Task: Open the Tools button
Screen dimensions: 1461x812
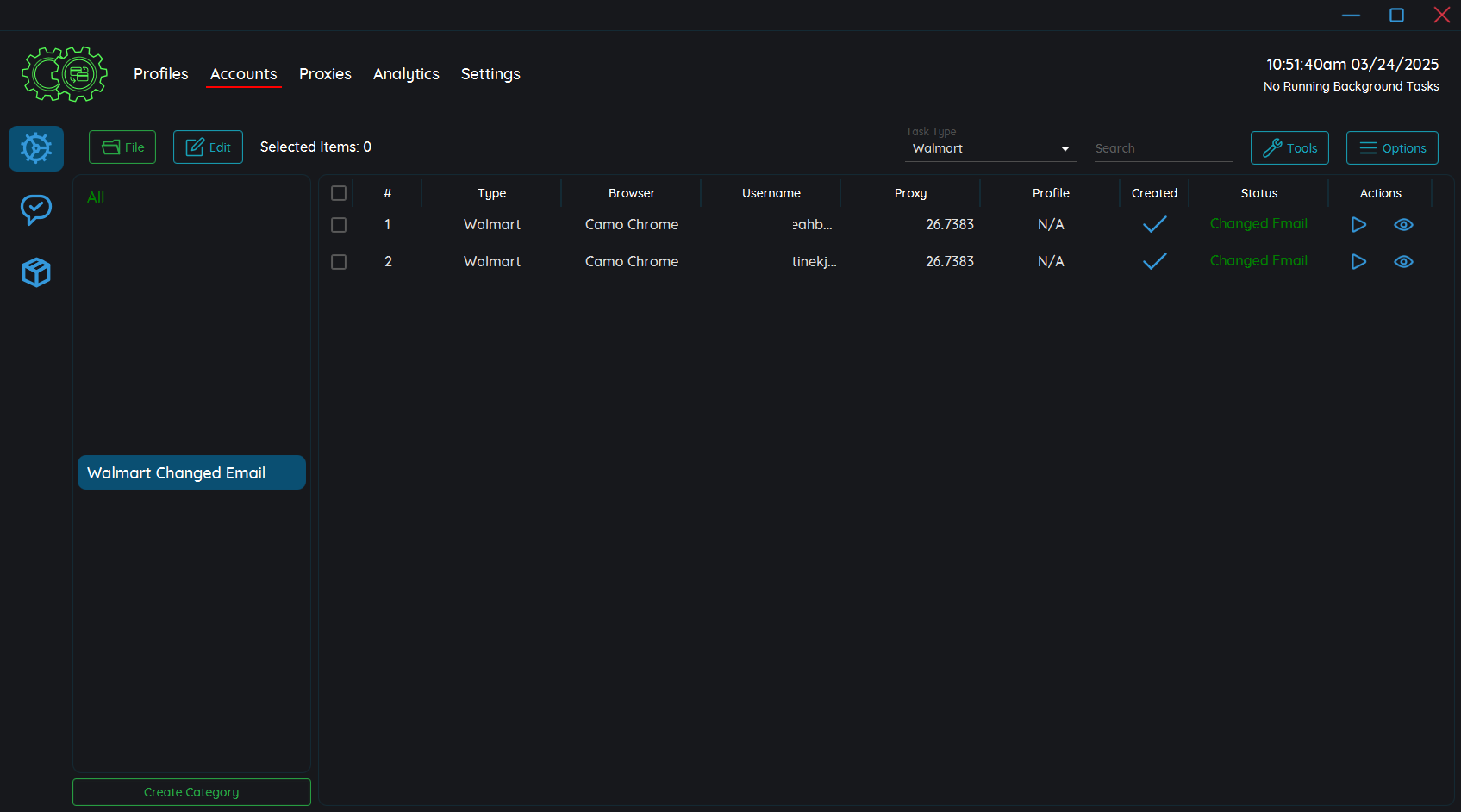Action: click(x=1289, y=148)
